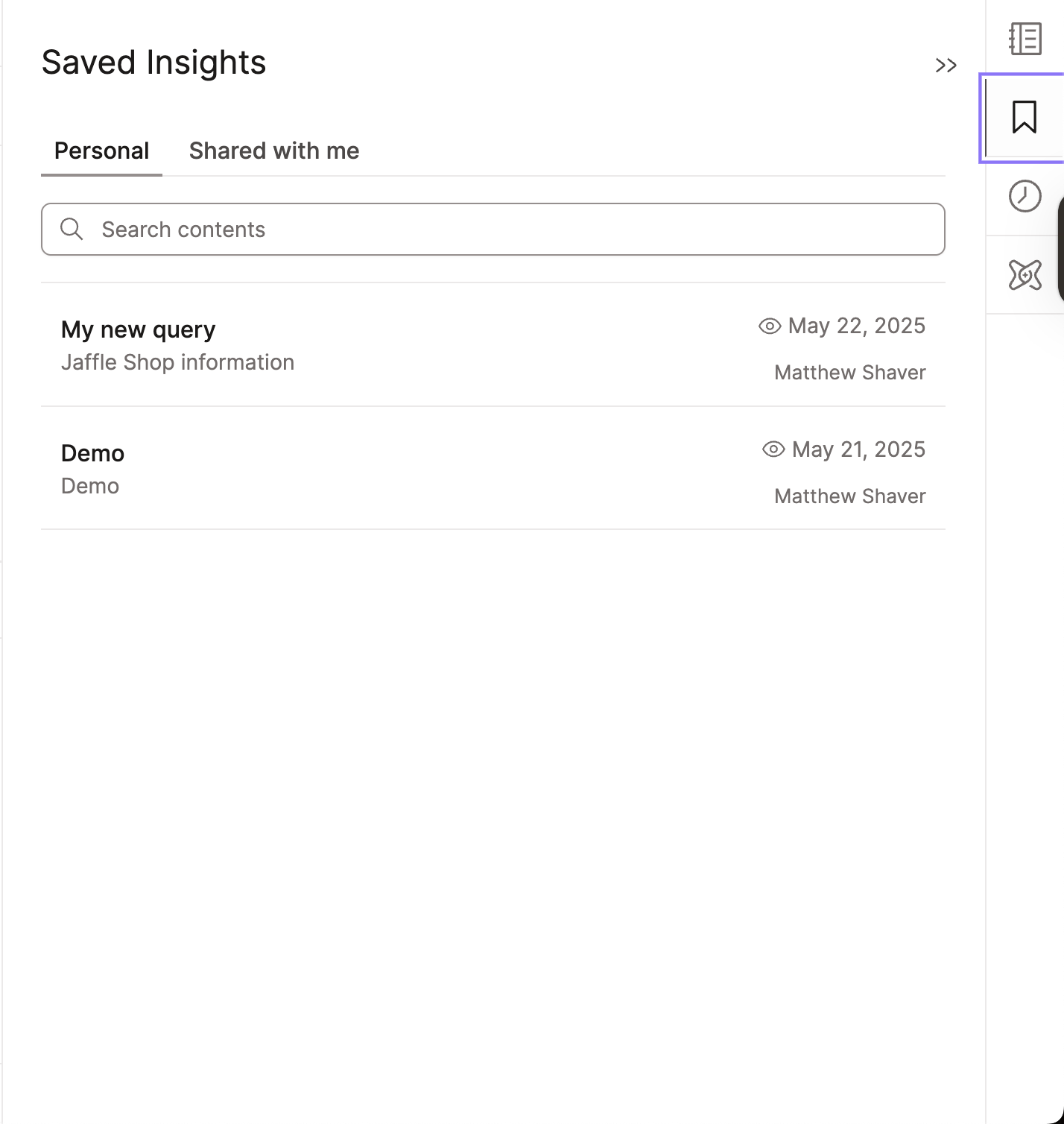Click the sparkle AI icon in the sidebar
This screenshot has height=1124, width=1064.
1024,274
